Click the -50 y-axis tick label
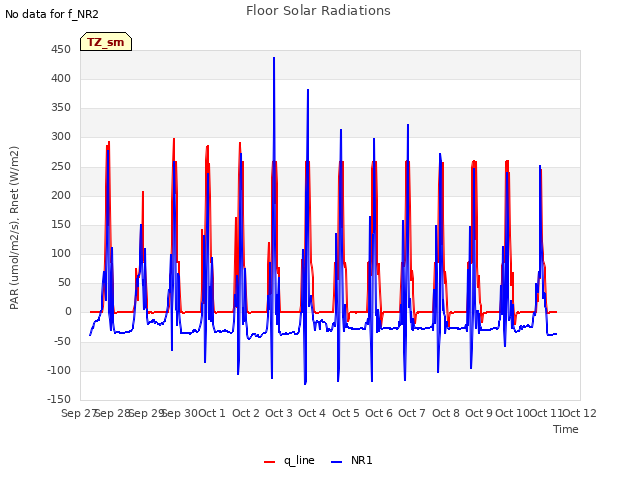The height and width of the screenshot is (480, 640). click(62, 341)
